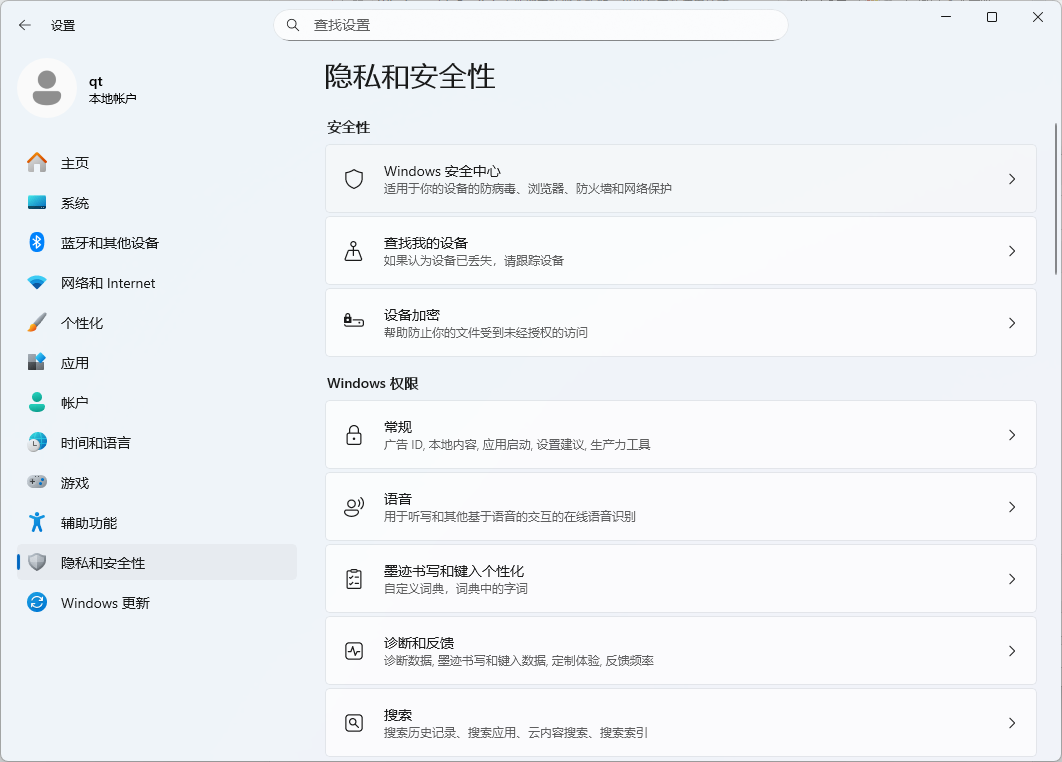The image size is (1062, 762).
Task: Expand the 设备加密 chevron arrow
Action: tap(1011, 323)
